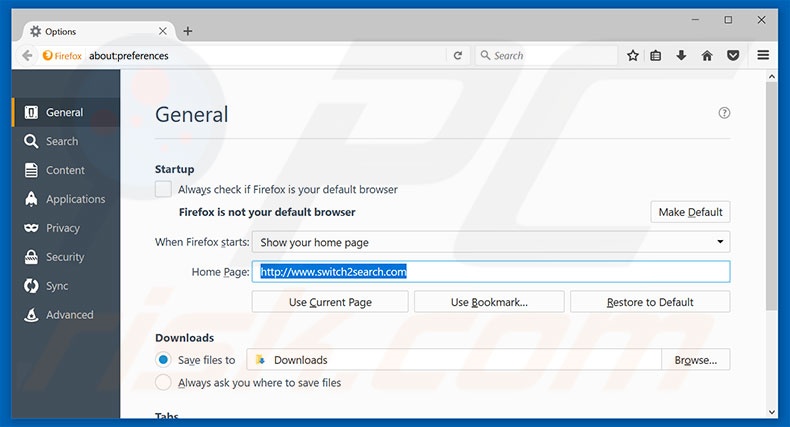Click the toolbar Search box
Image resolution: width=790 pixels, height=427 pixels.
pos(546,55)
